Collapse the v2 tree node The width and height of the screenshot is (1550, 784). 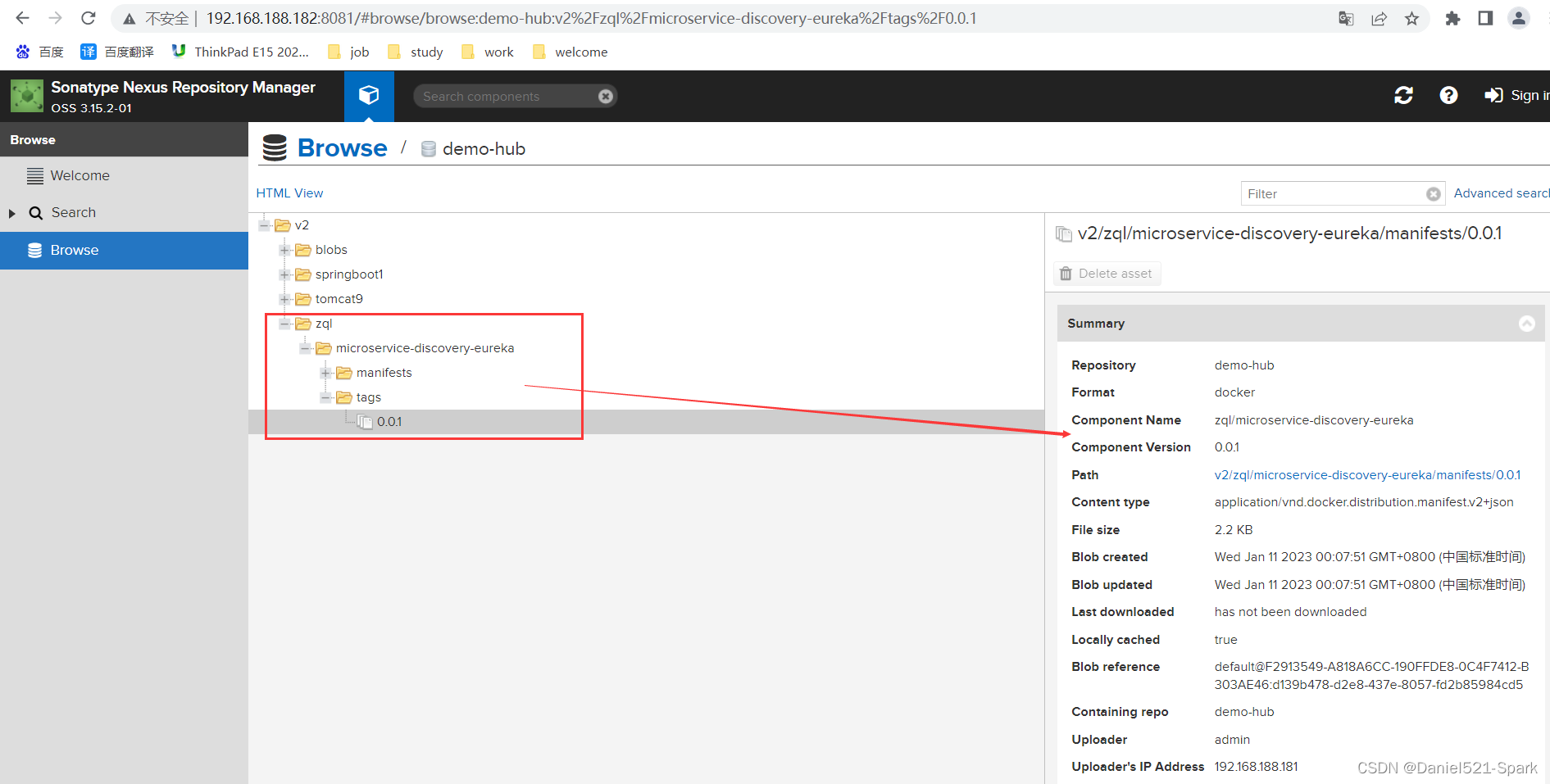click(265, 225)
